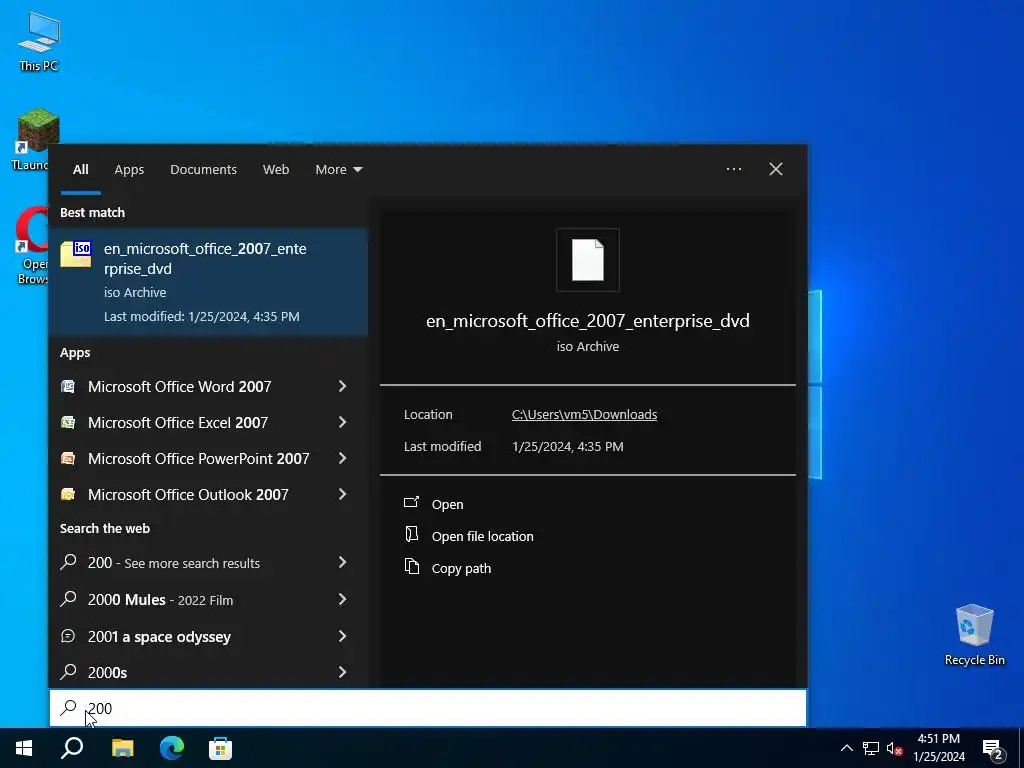Click the PowerPoint 2007 app icon
The width and height of the screenshot is (1024, 768).
68,458
